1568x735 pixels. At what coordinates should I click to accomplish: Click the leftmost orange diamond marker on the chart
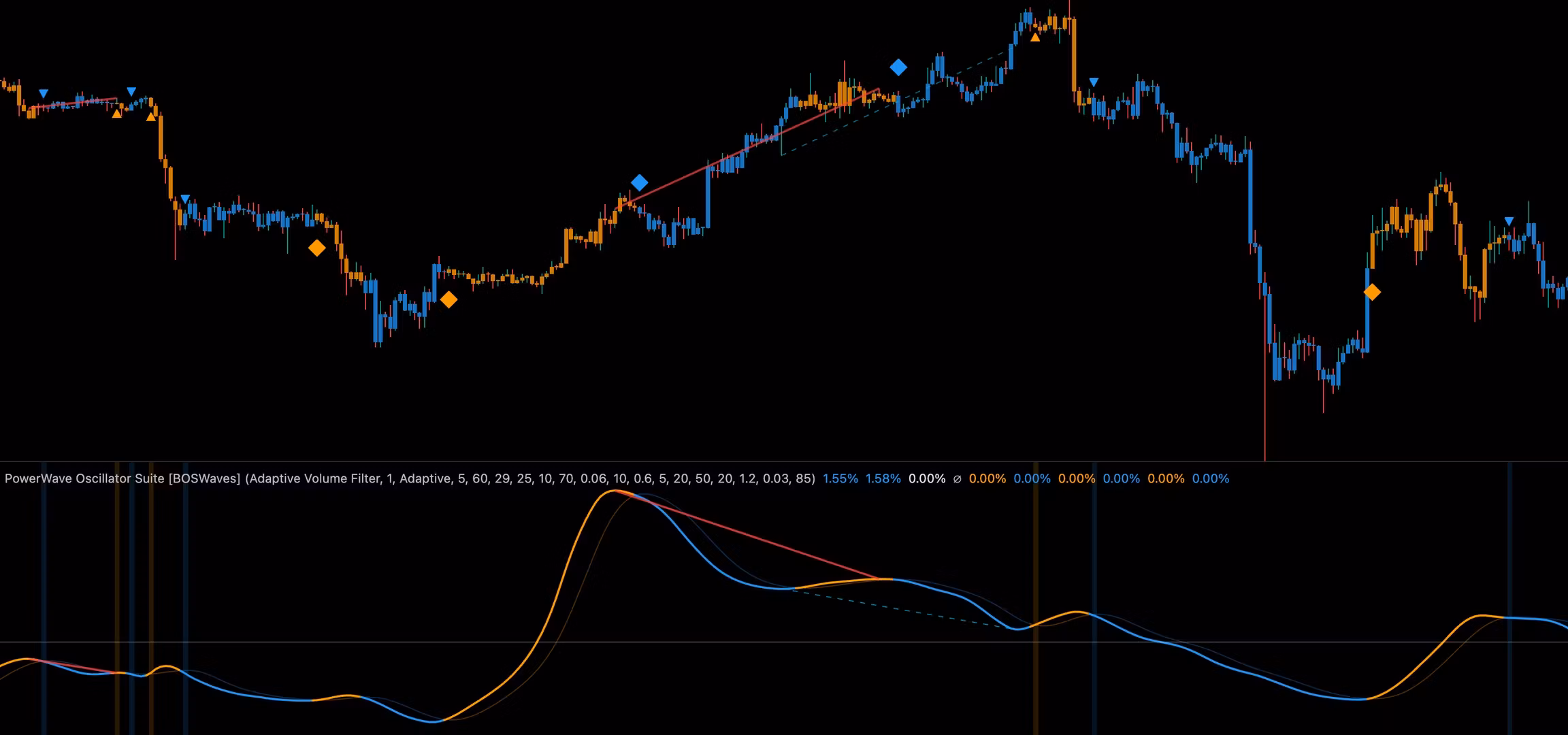click(x=316, y=248)
